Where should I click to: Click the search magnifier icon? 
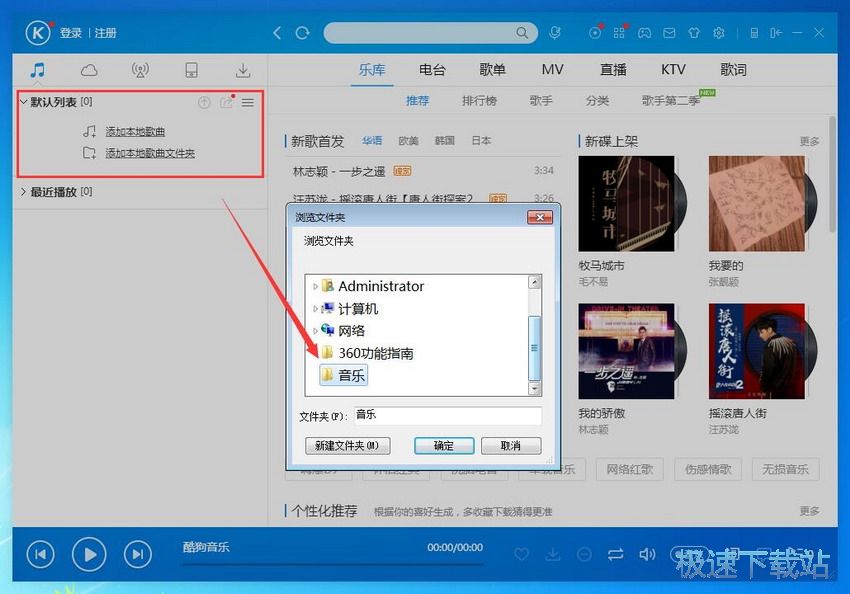point(521,33)
